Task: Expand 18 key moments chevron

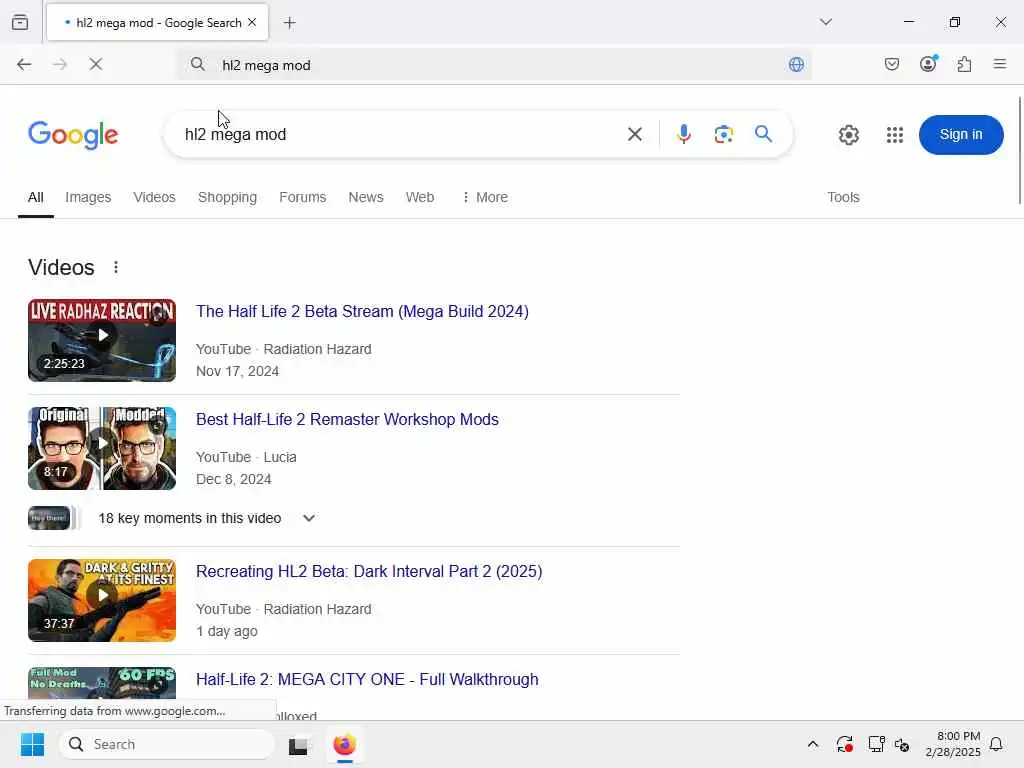Action: point(309,518)
